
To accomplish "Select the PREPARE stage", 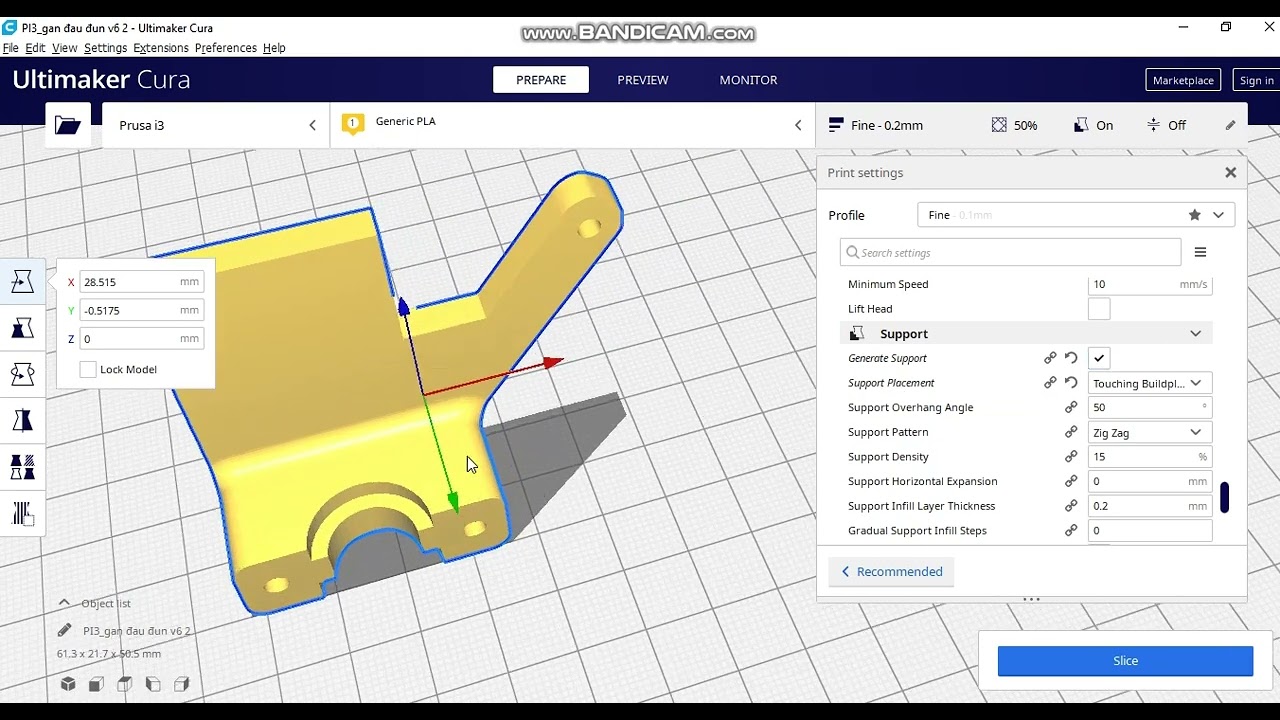I will (x=541, y=80).
